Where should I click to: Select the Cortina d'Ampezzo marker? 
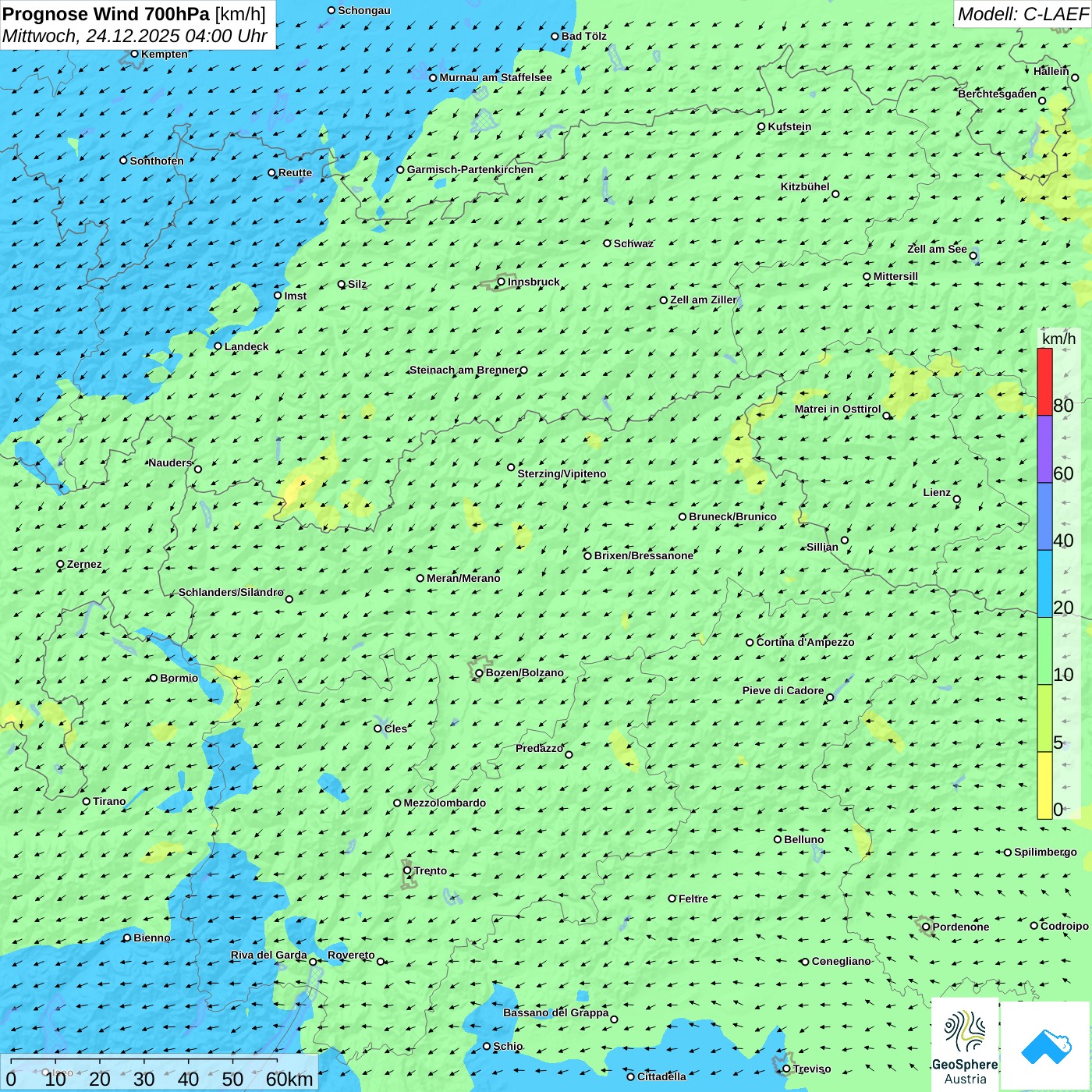[x=750, y=643]
